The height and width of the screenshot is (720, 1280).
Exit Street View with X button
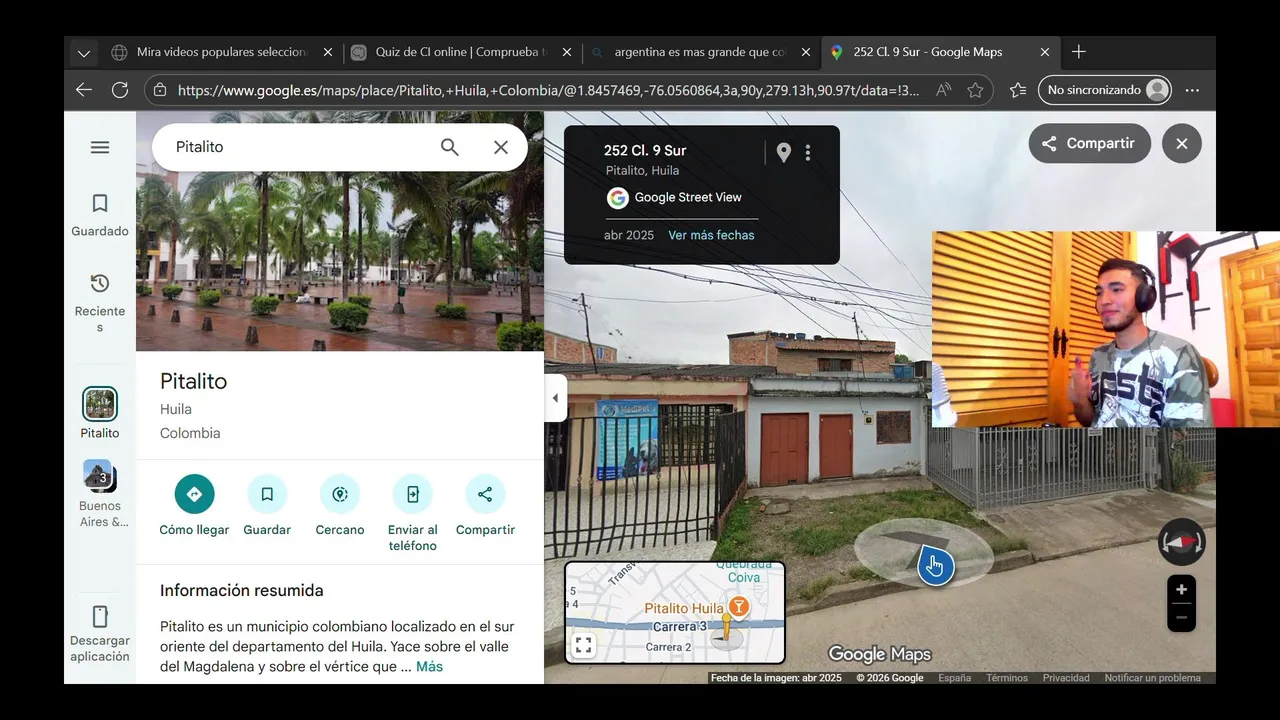tap(1181, 143)
